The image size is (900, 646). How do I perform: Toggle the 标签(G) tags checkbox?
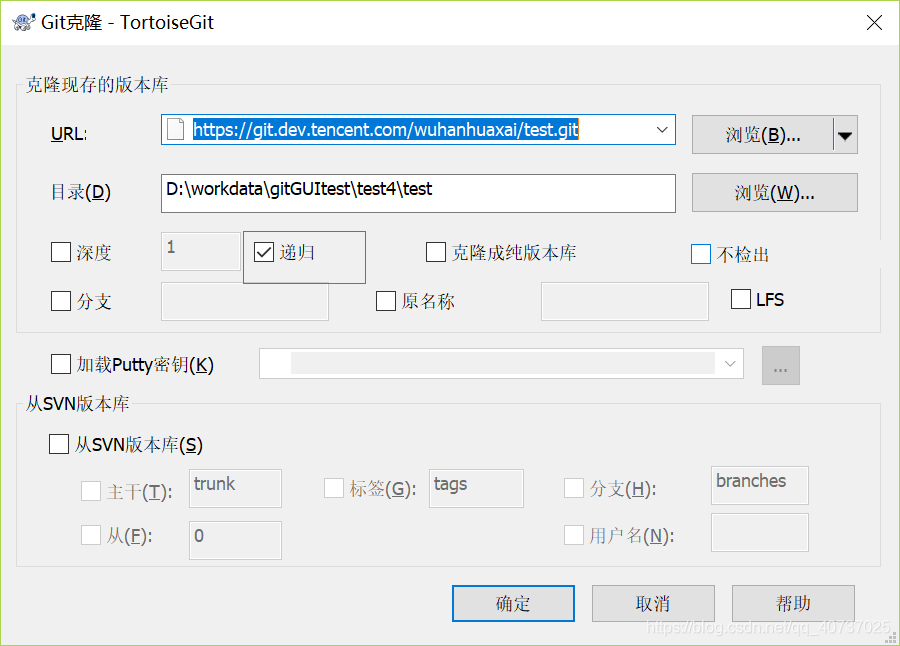[x=334, y=489]
